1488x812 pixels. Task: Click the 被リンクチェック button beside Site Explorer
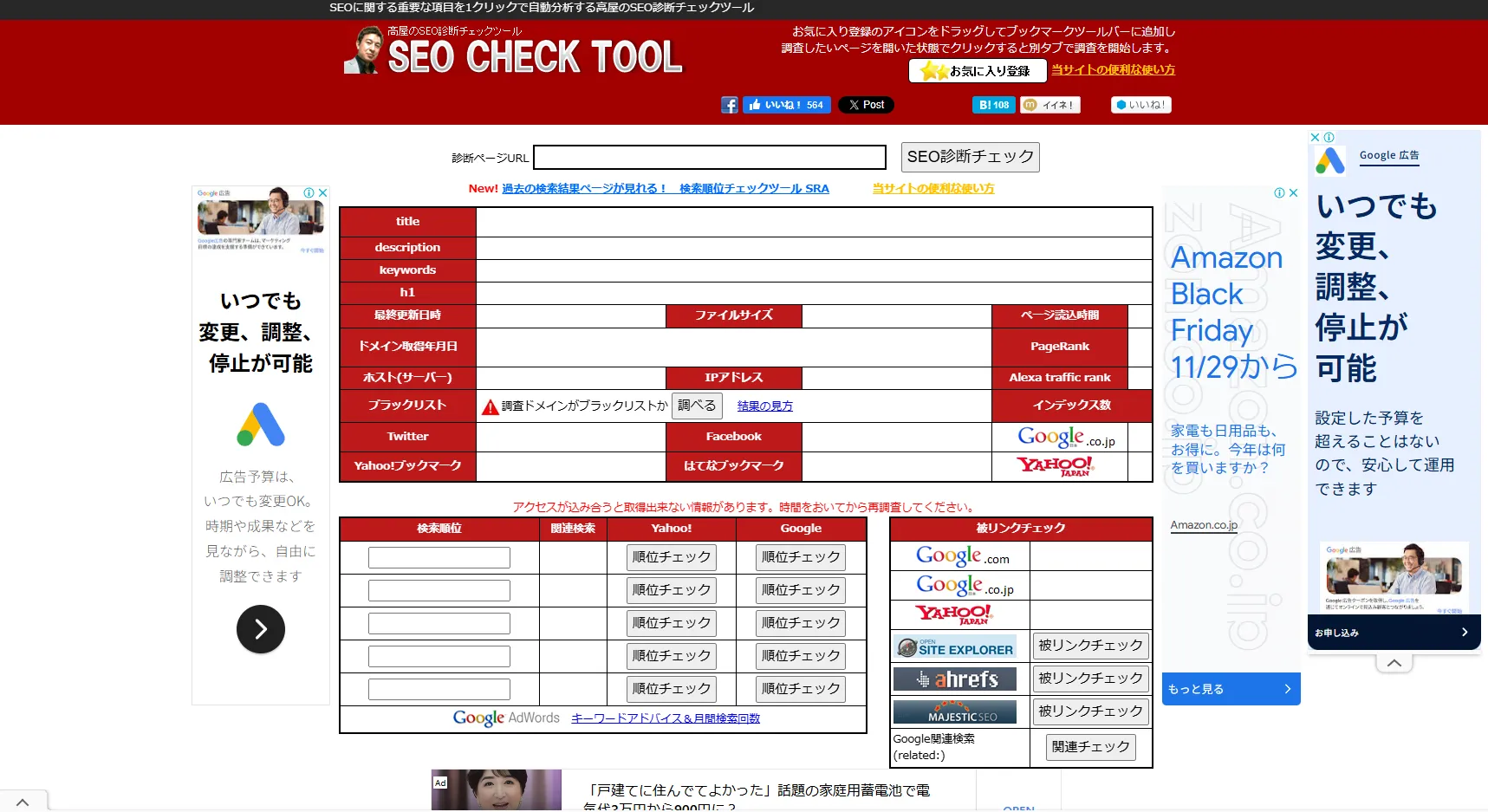tap(1090, 646)
